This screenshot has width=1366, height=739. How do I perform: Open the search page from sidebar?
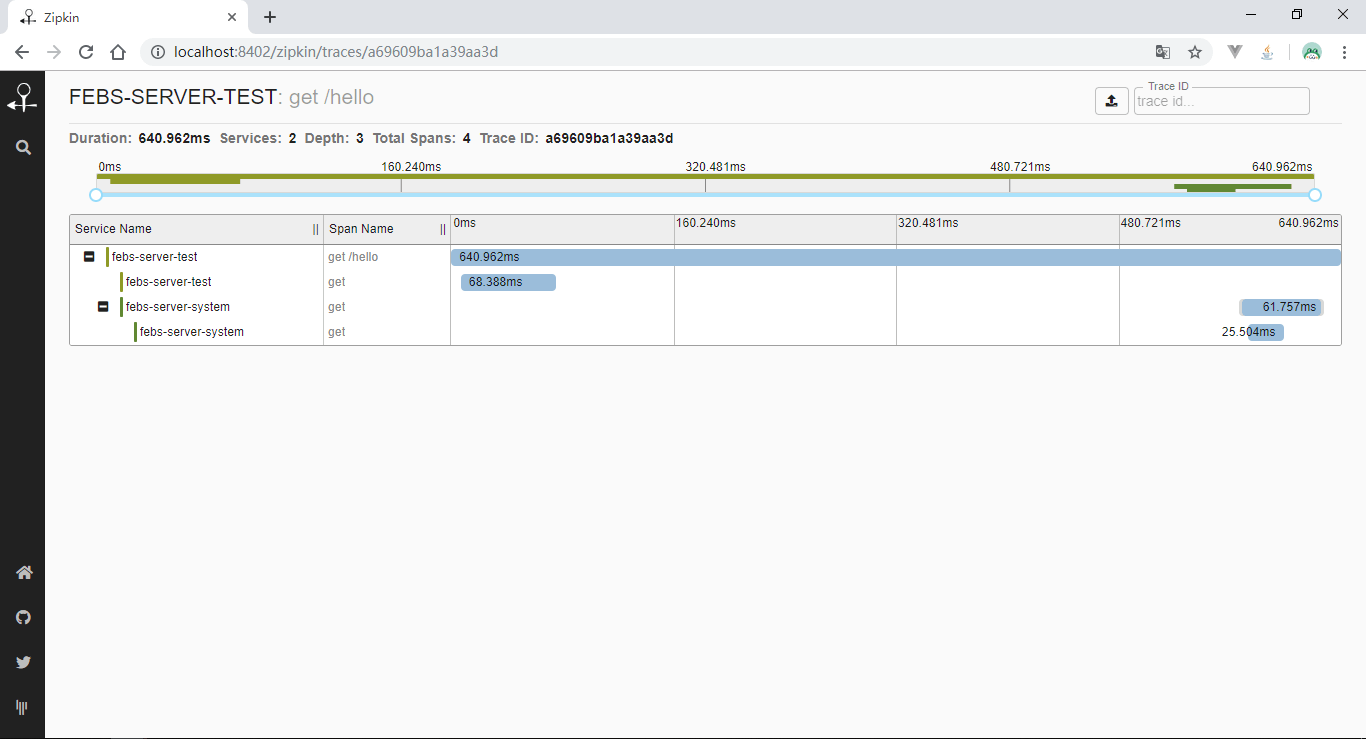pyautogui.click(x=23, y=147)
